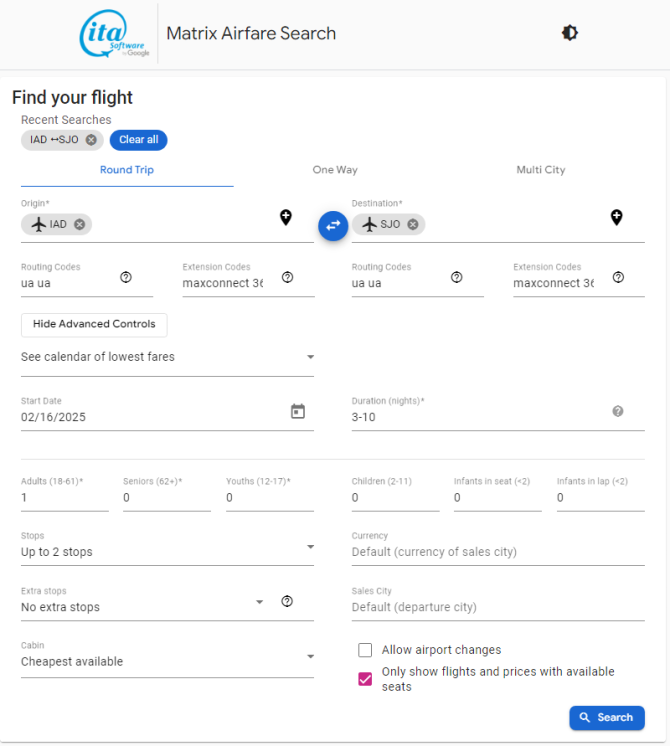Enable Allow airport changes checkbox
670x746 pixels.
pyautogui.click(x=365, y=650)
